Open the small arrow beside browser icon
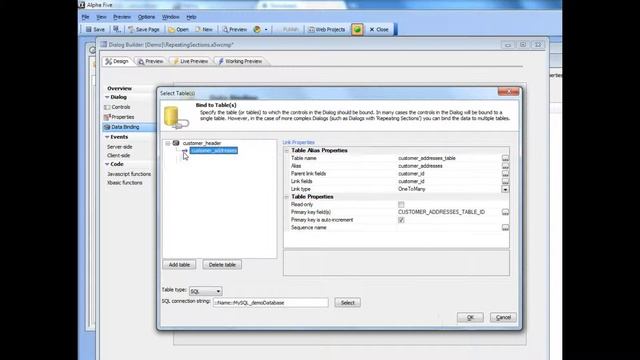This screenshot has height=360, width=640. pyautogui.click(x=266, y=29)
